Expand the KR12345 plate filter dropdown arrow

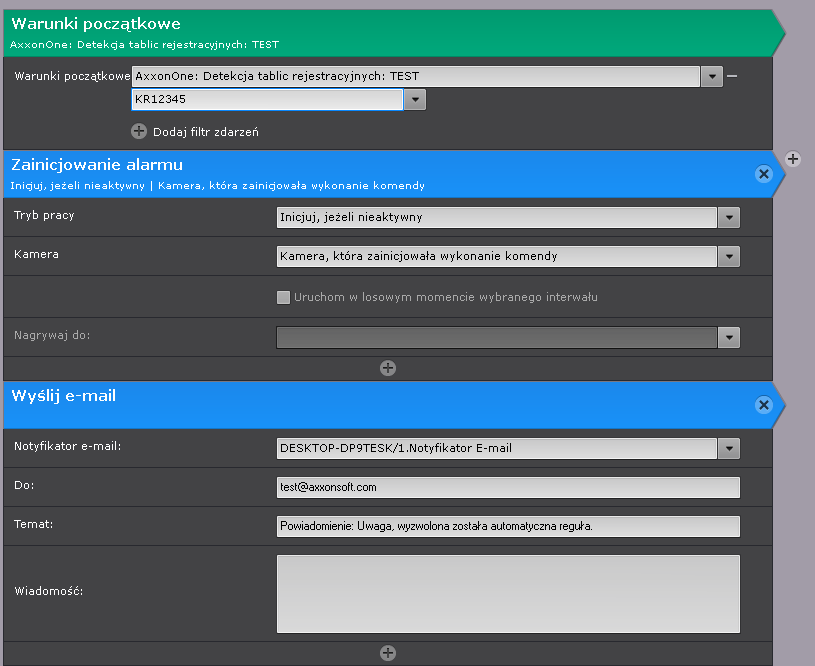click(x=416, y=99)
